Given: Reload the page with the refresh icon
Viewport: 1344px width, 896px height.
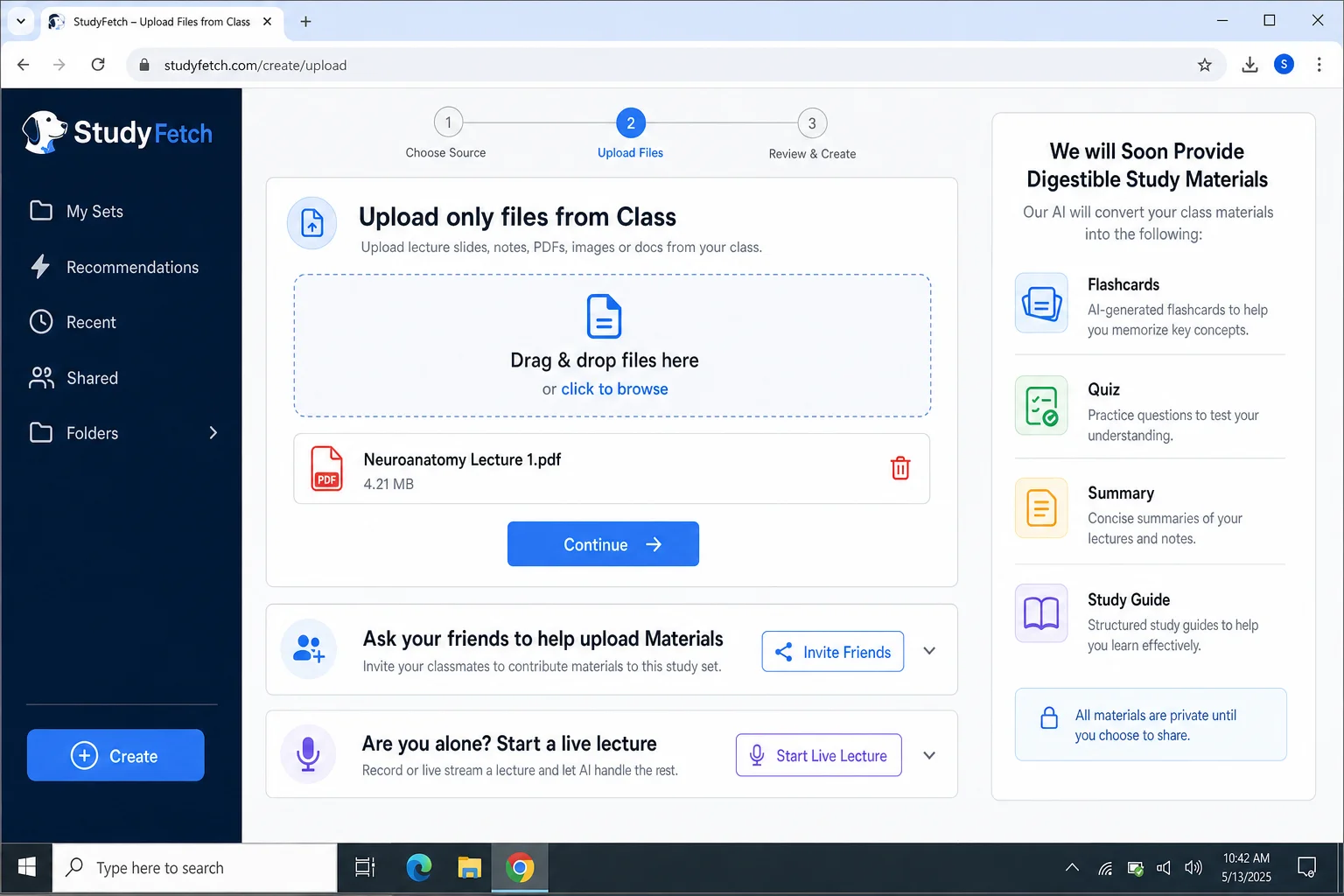Looking at the screenshot, I should point(98,65).
